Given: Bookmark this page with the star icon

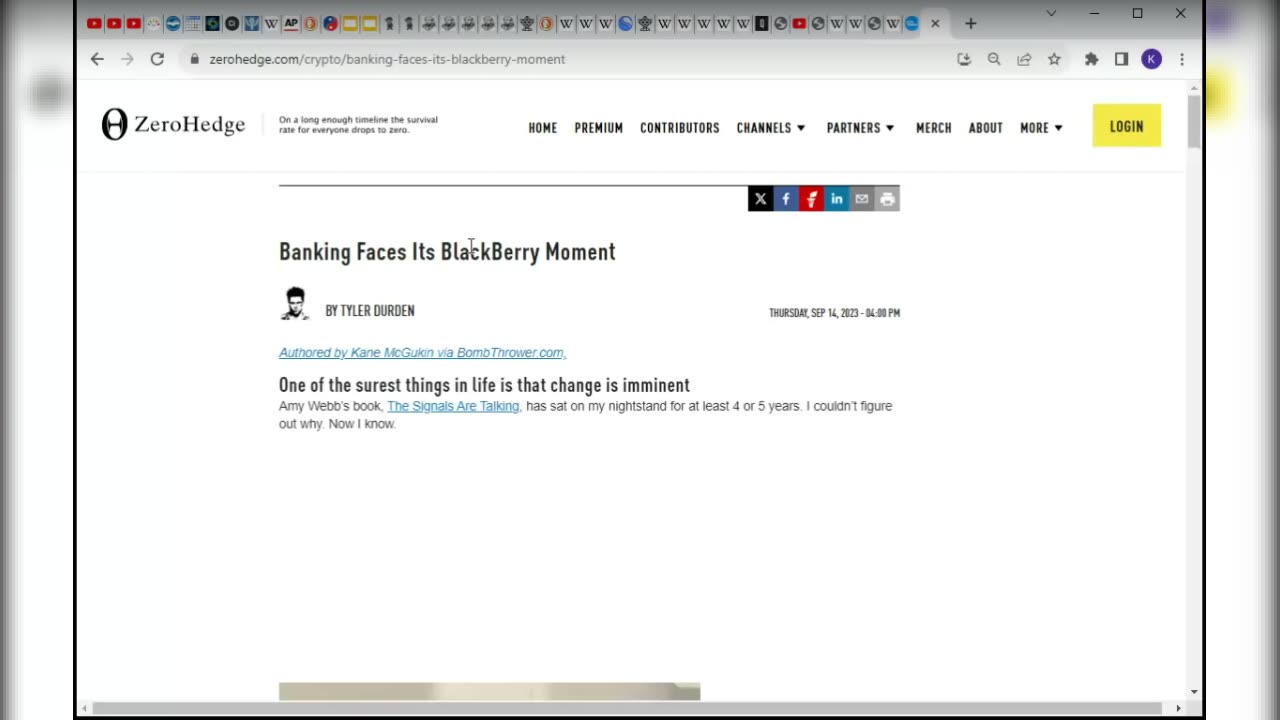Looking at the screenshot, I should pyautogui.click(x=1054, y=59).
